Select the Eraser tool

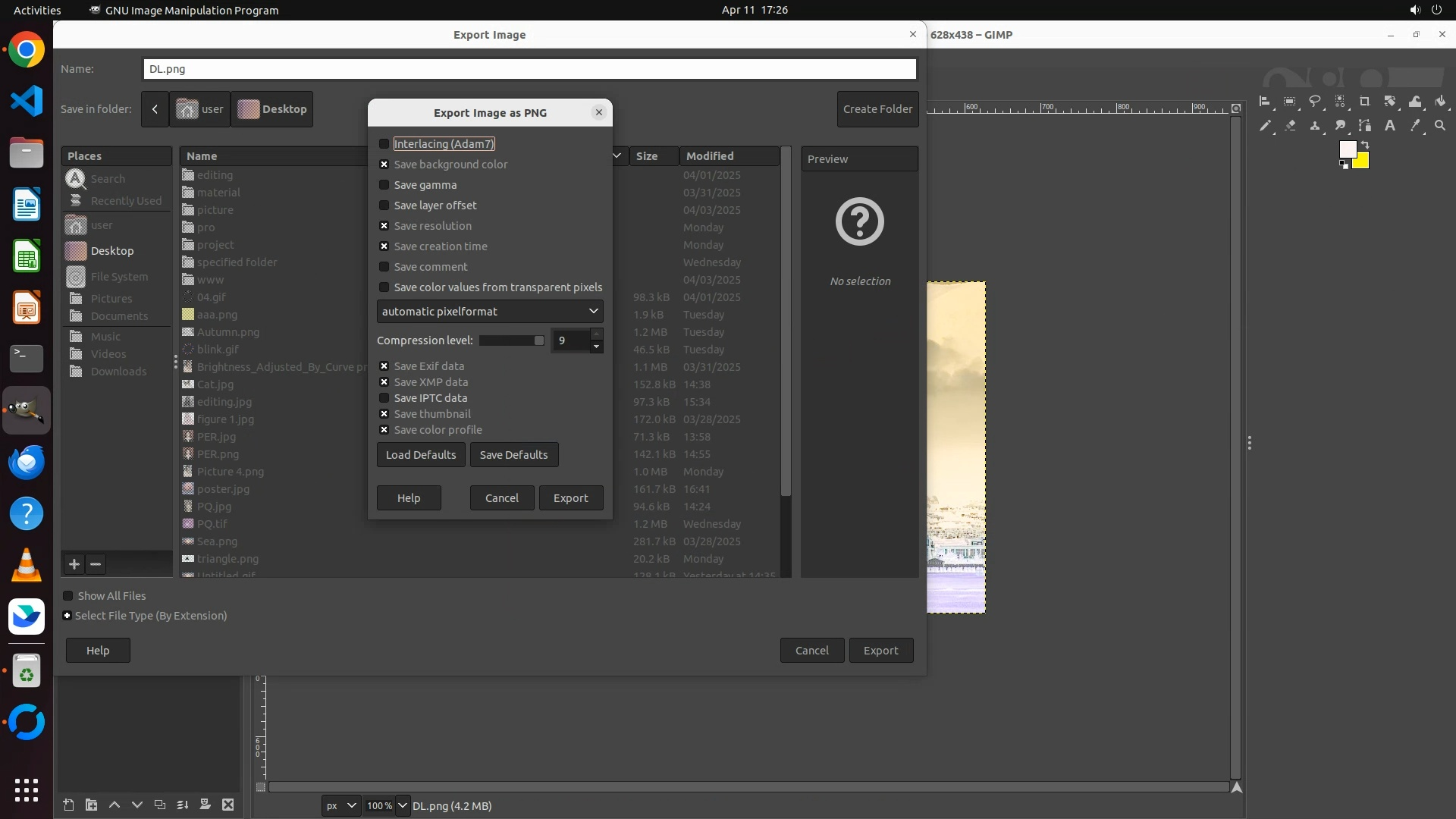click(x=1290, y=126)
